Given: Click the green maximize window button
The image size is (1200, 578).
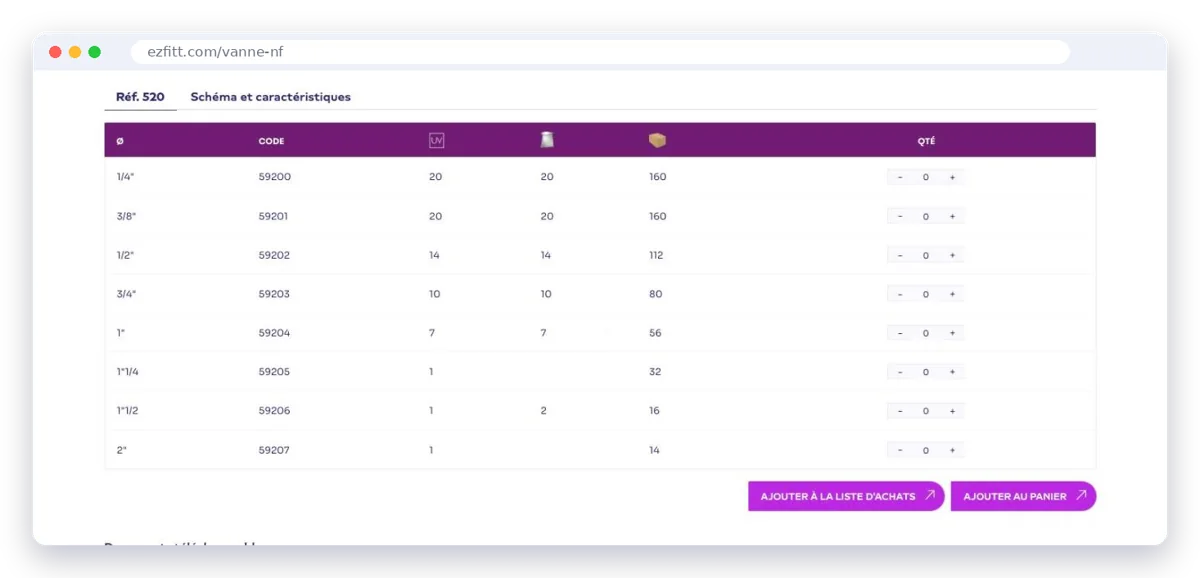Looking at the screenshot, I should coord(94,52).
